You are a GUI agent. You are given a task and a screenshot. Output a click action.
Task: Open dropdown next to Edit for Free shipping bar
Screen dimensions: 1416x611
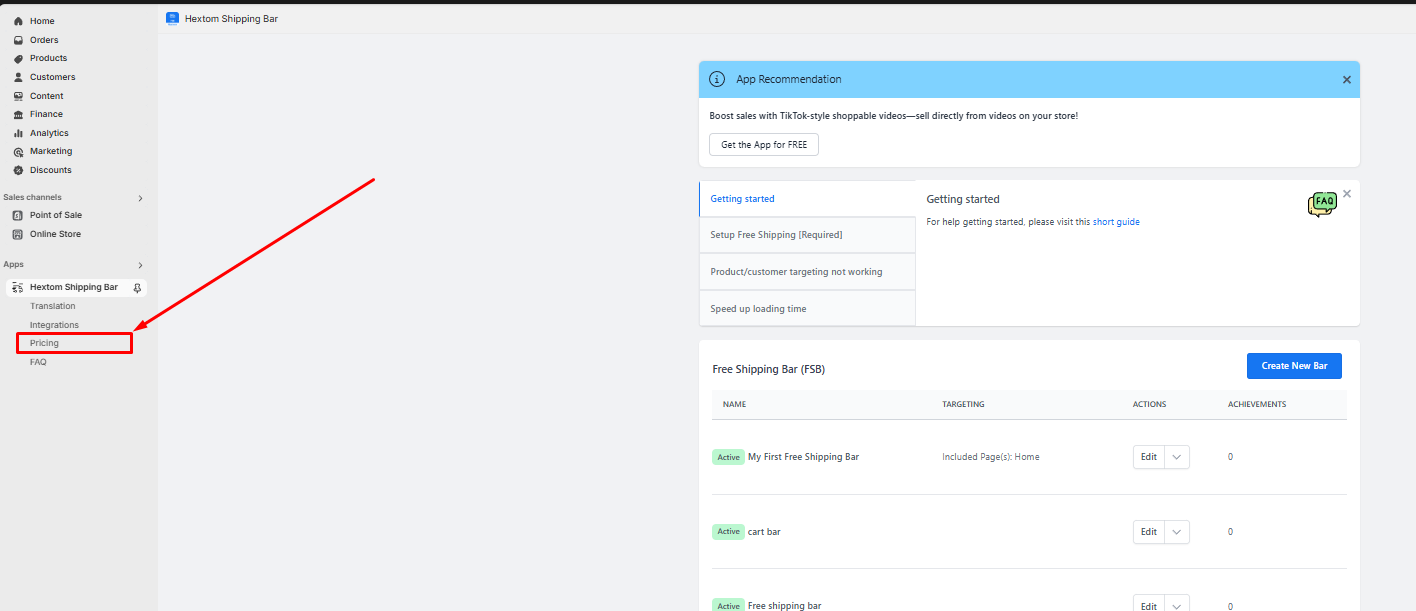(1177, 605)
